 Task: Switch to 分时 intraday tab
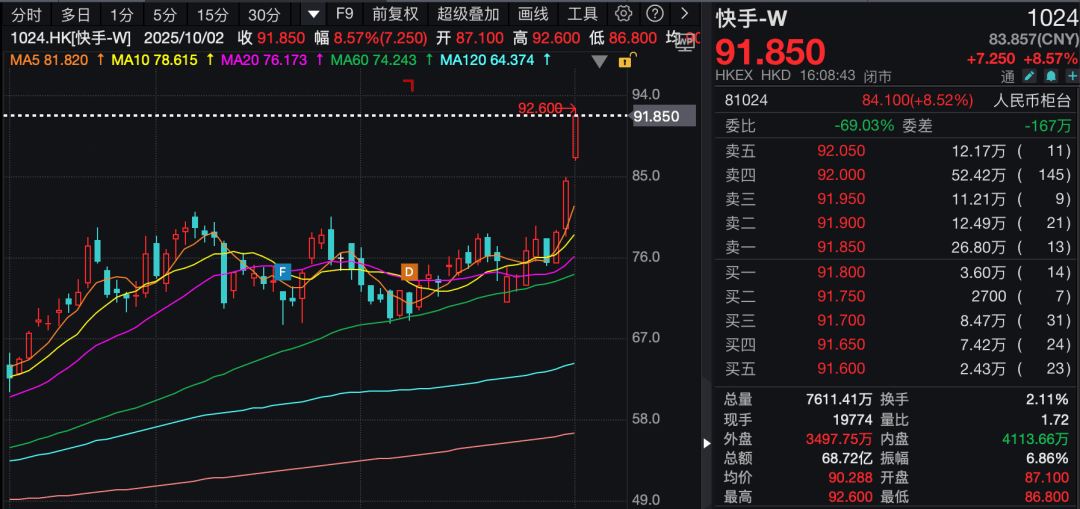coord(26,14)
